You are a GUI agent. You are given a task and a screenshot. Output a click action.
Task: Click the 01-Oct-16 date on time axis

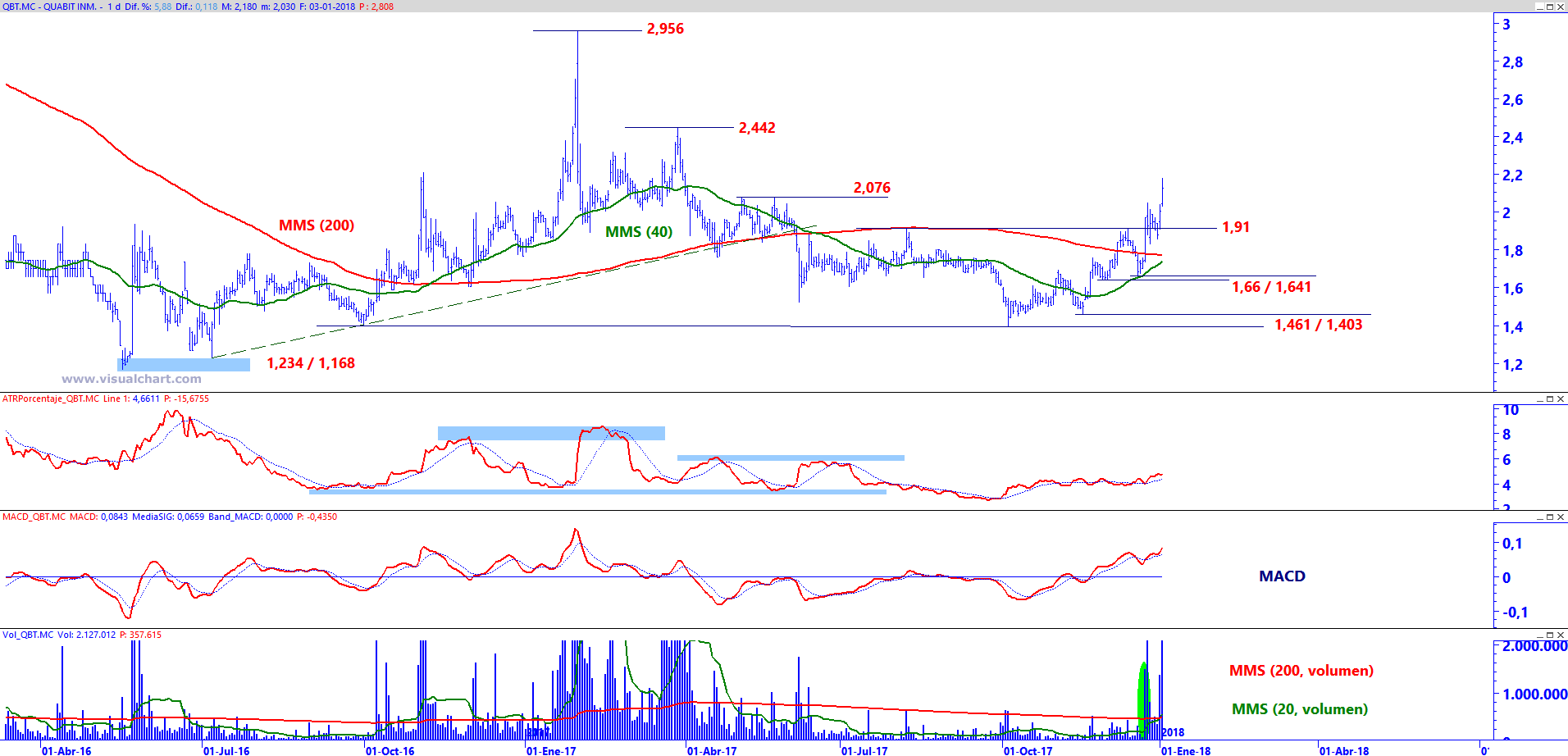click(390, 750)
